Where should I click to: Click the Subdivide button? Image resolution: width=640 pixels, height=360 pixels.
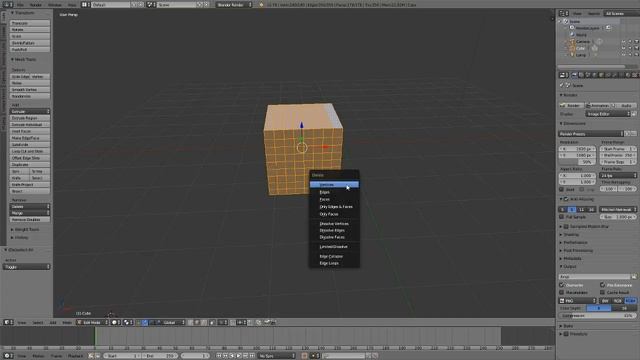click(x=30, y=145)
